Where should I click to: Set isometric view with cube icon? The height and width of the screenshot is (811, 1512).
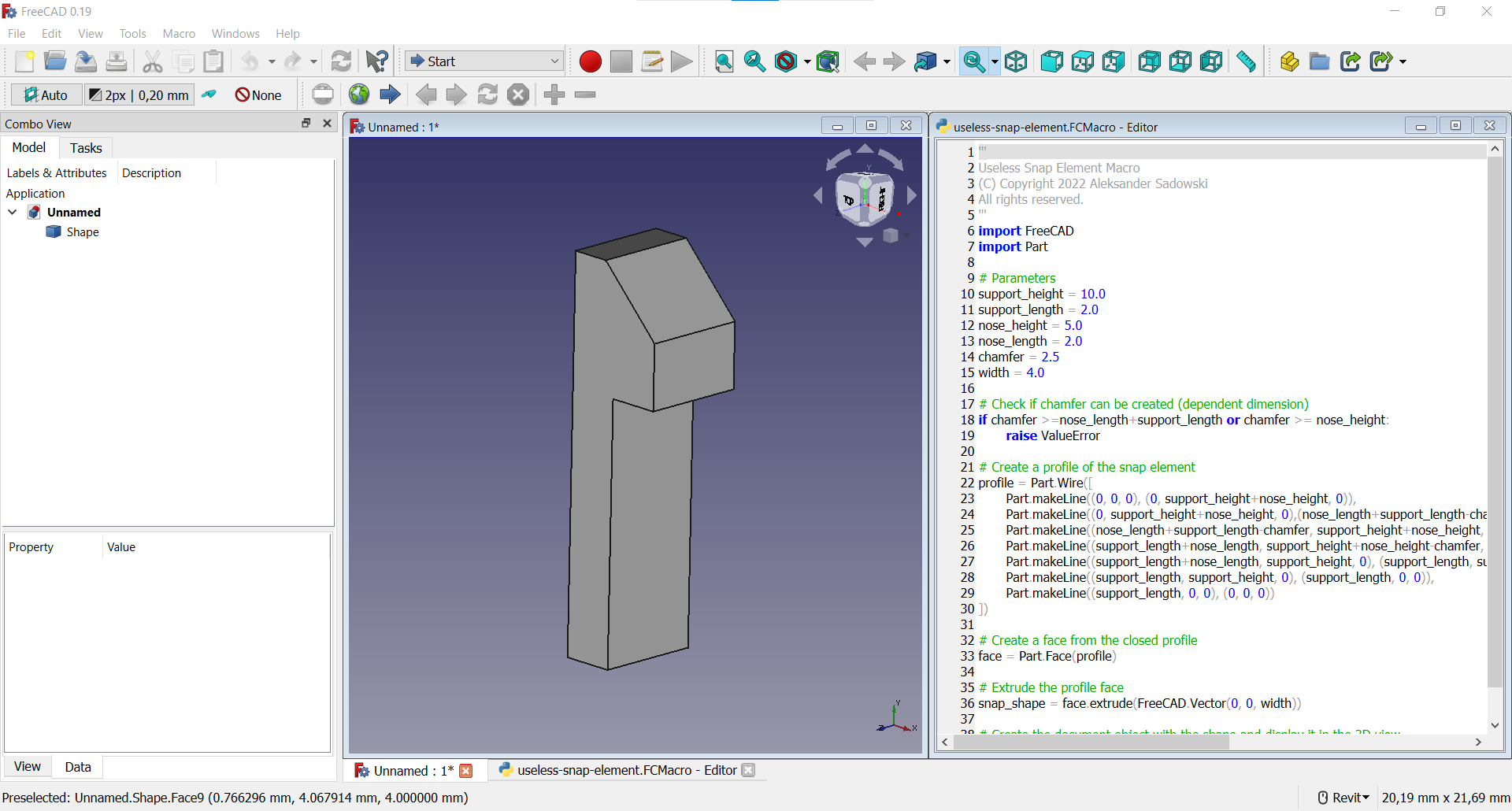click(1016, 61)
